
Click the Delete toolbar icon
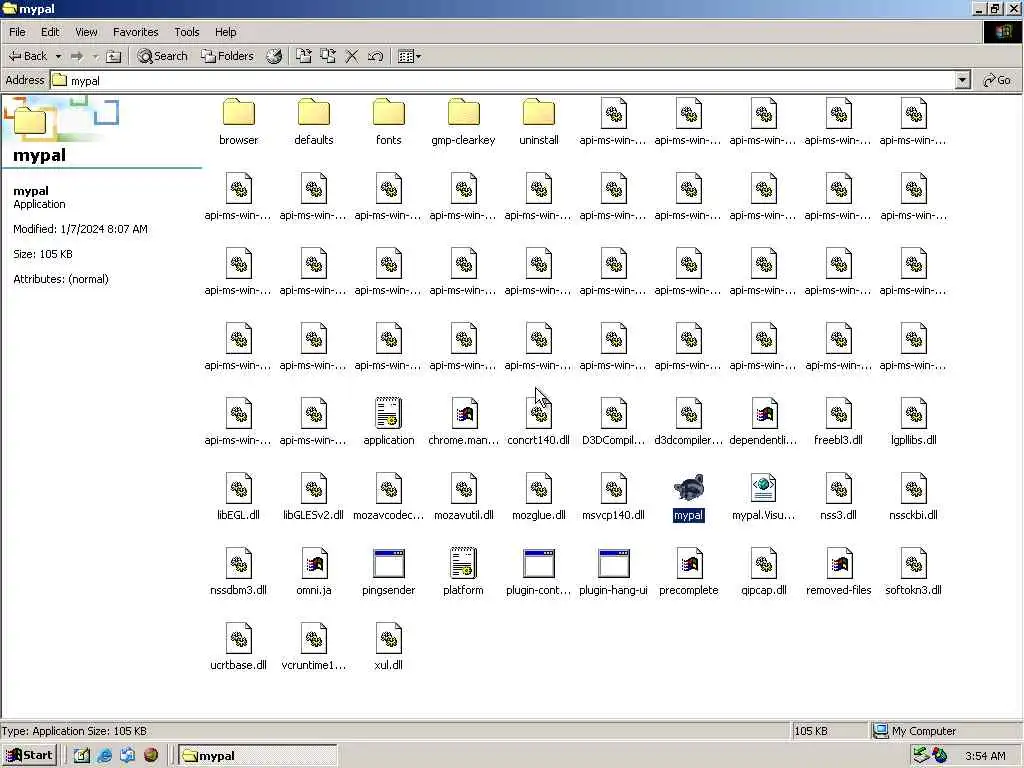click(x=352, y=56)
